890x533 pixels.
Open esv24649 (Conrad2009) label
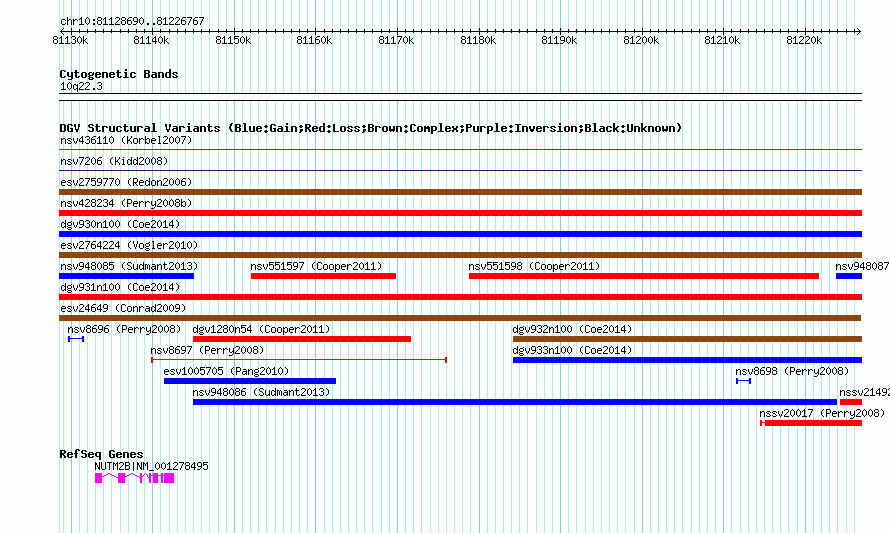click(x=123, y=308)
